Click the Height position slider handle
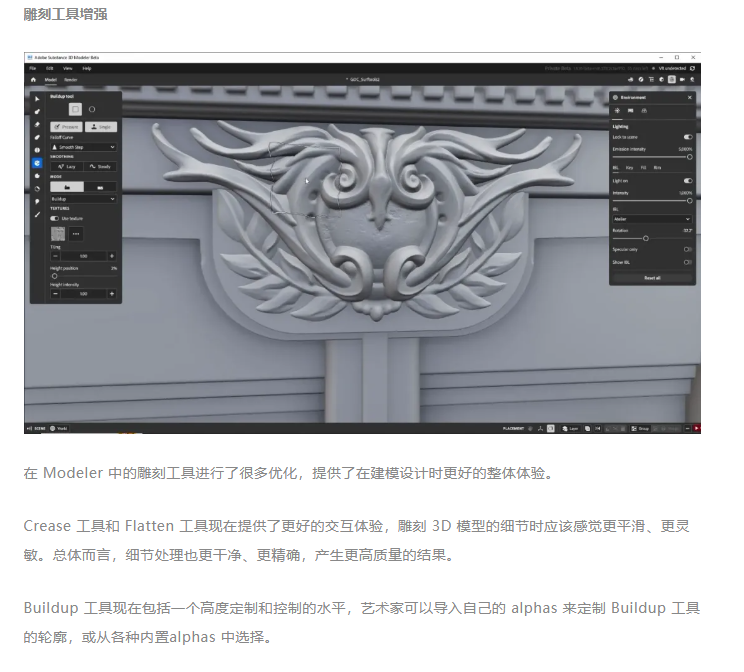 coord(55,276)
